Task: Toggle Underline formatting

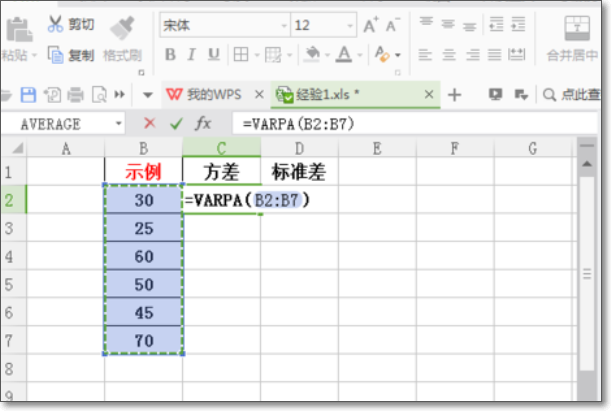Action: click(214, 55)
